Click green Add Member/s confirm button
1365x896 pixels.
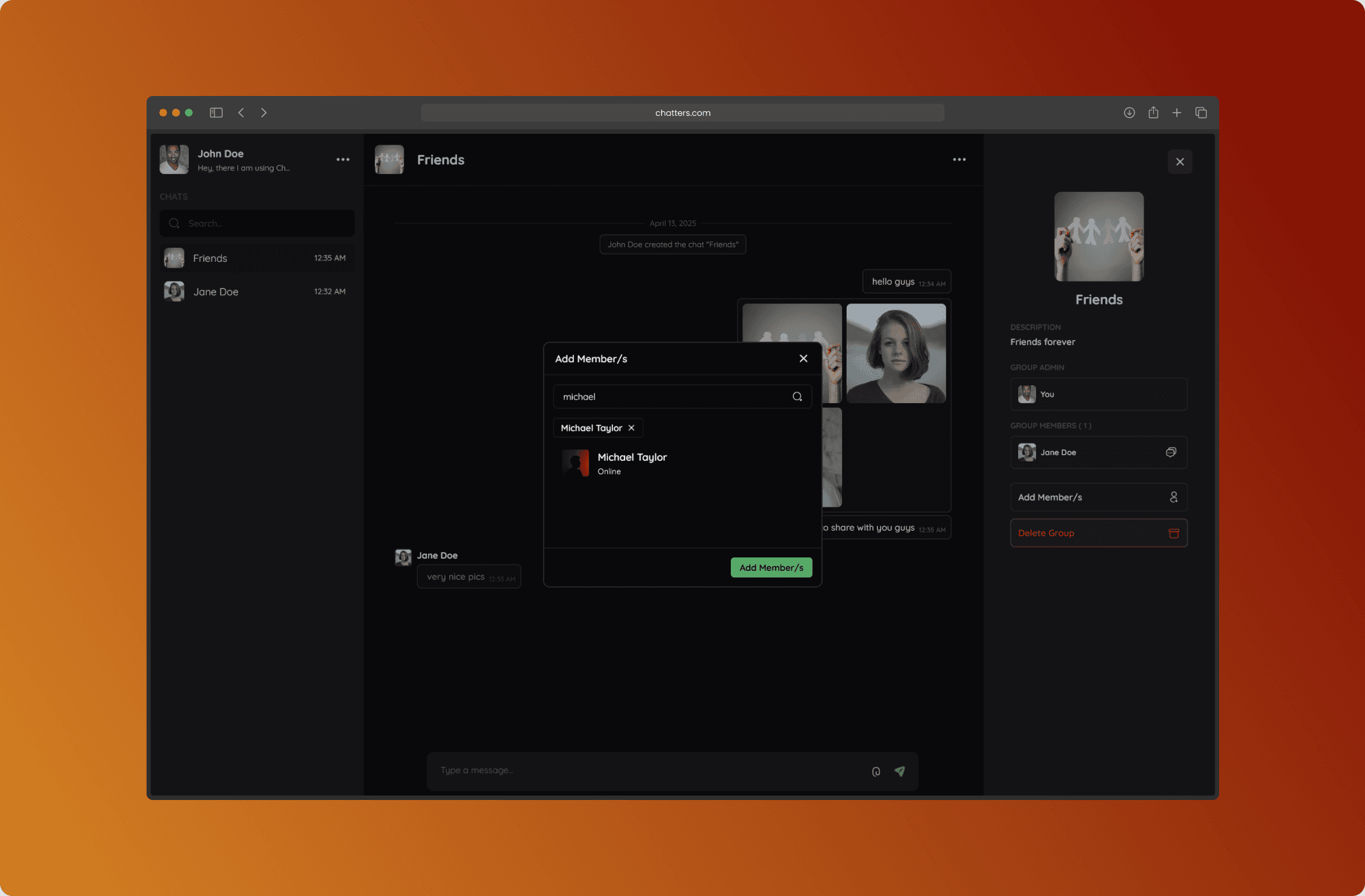772,568
